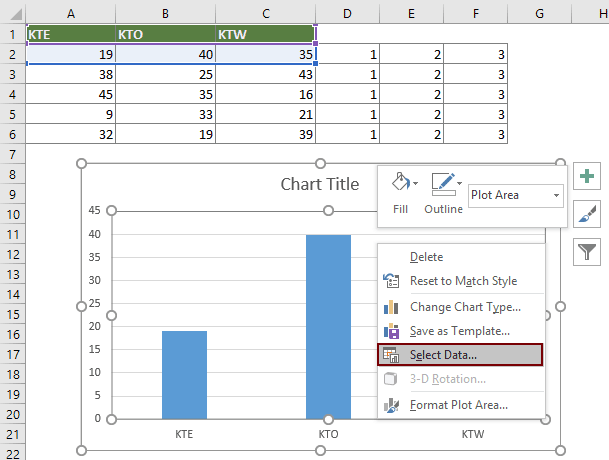This screenshot has width=609, height=460.
Task: Click the KTW axis label
Action: click(x=473, y=434)
